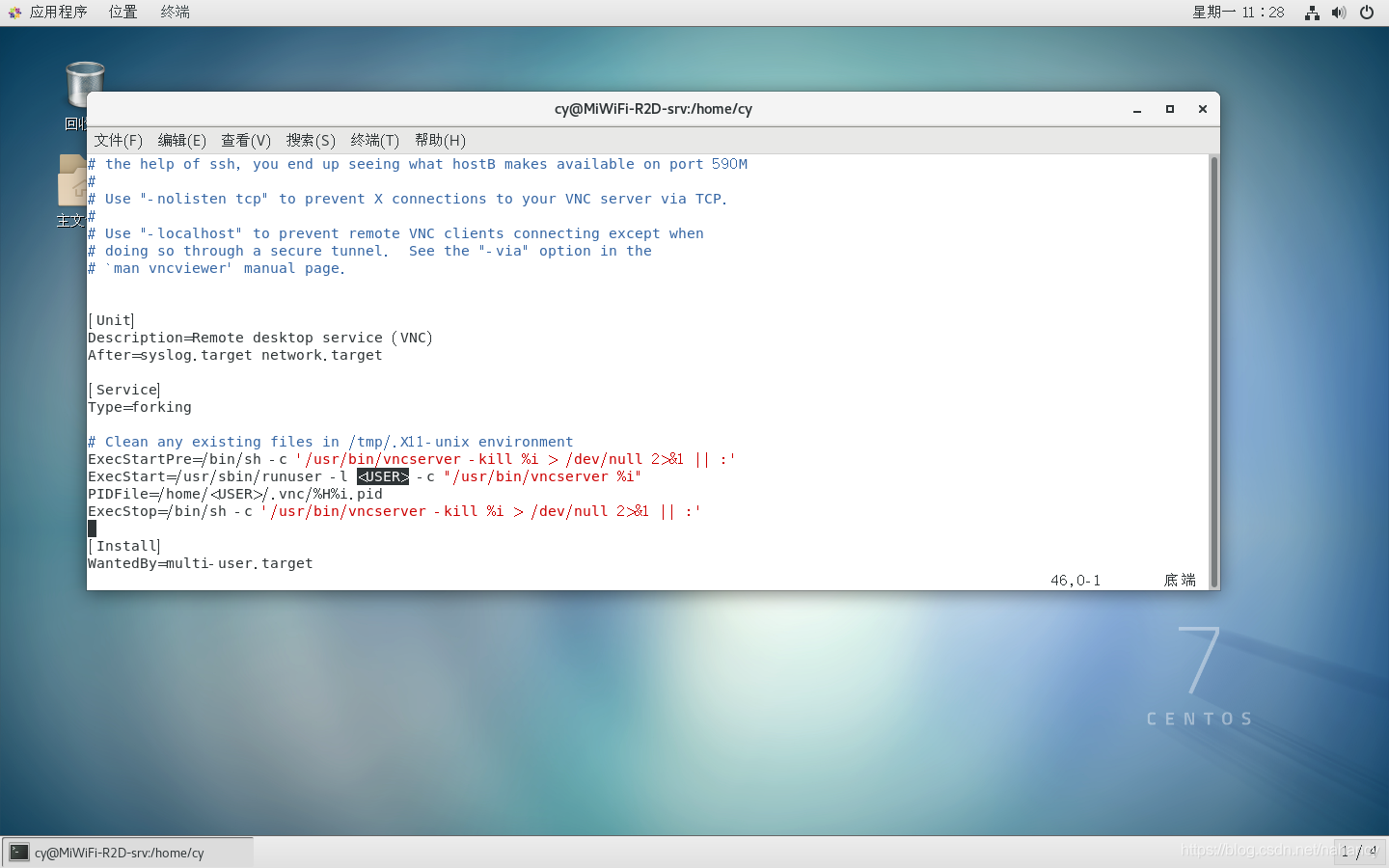
Task: Open the 文件(F) menu
Action: 118,140
